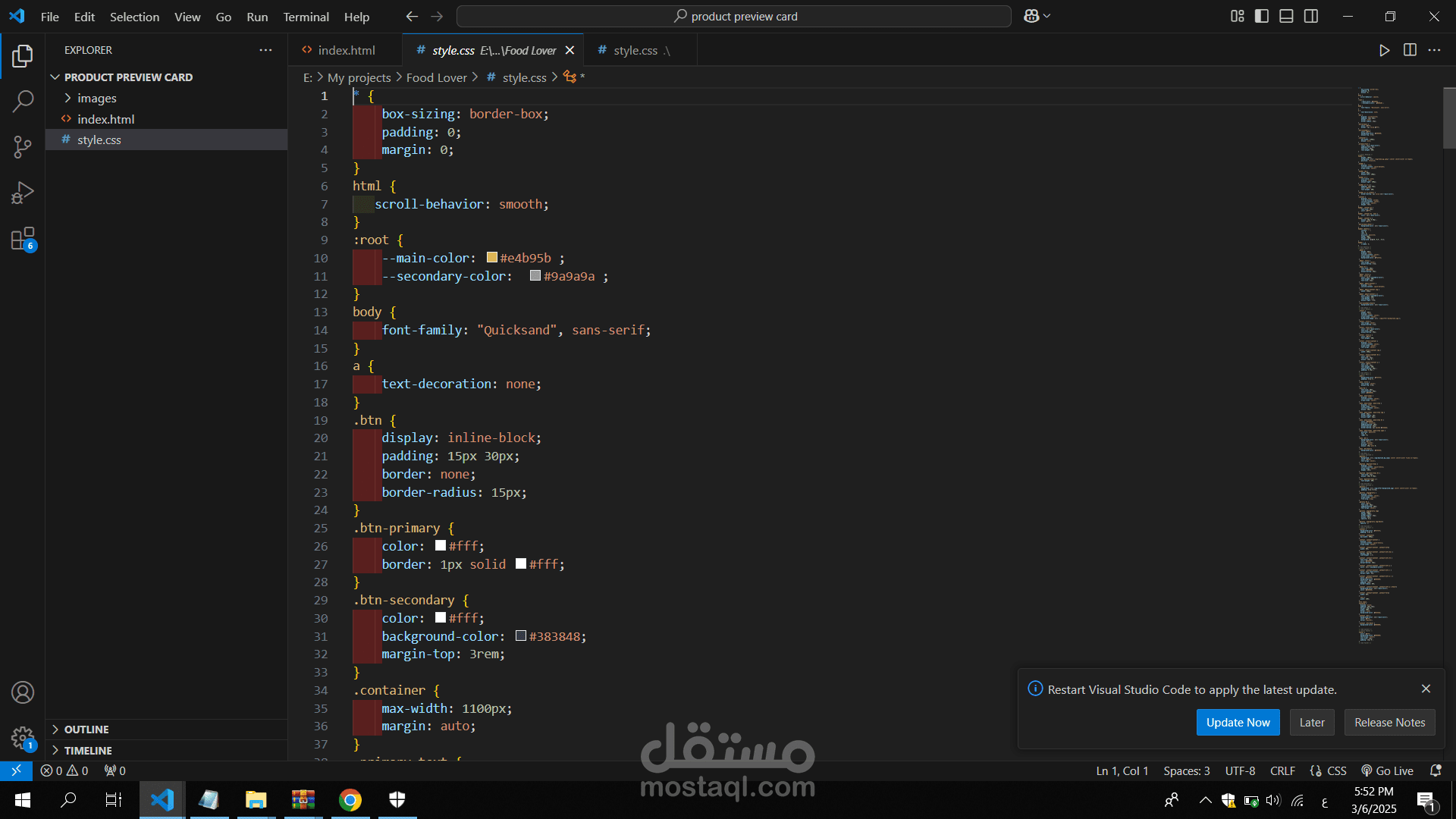Viewport: 1456px width, 819px height.
Task: Open the Manage gear icon
Action: [x=23, y=737]
